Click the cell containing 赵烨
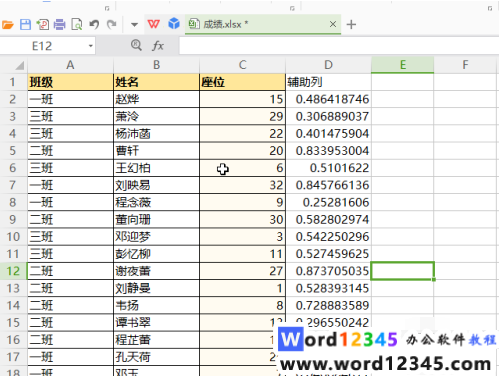 156,99
